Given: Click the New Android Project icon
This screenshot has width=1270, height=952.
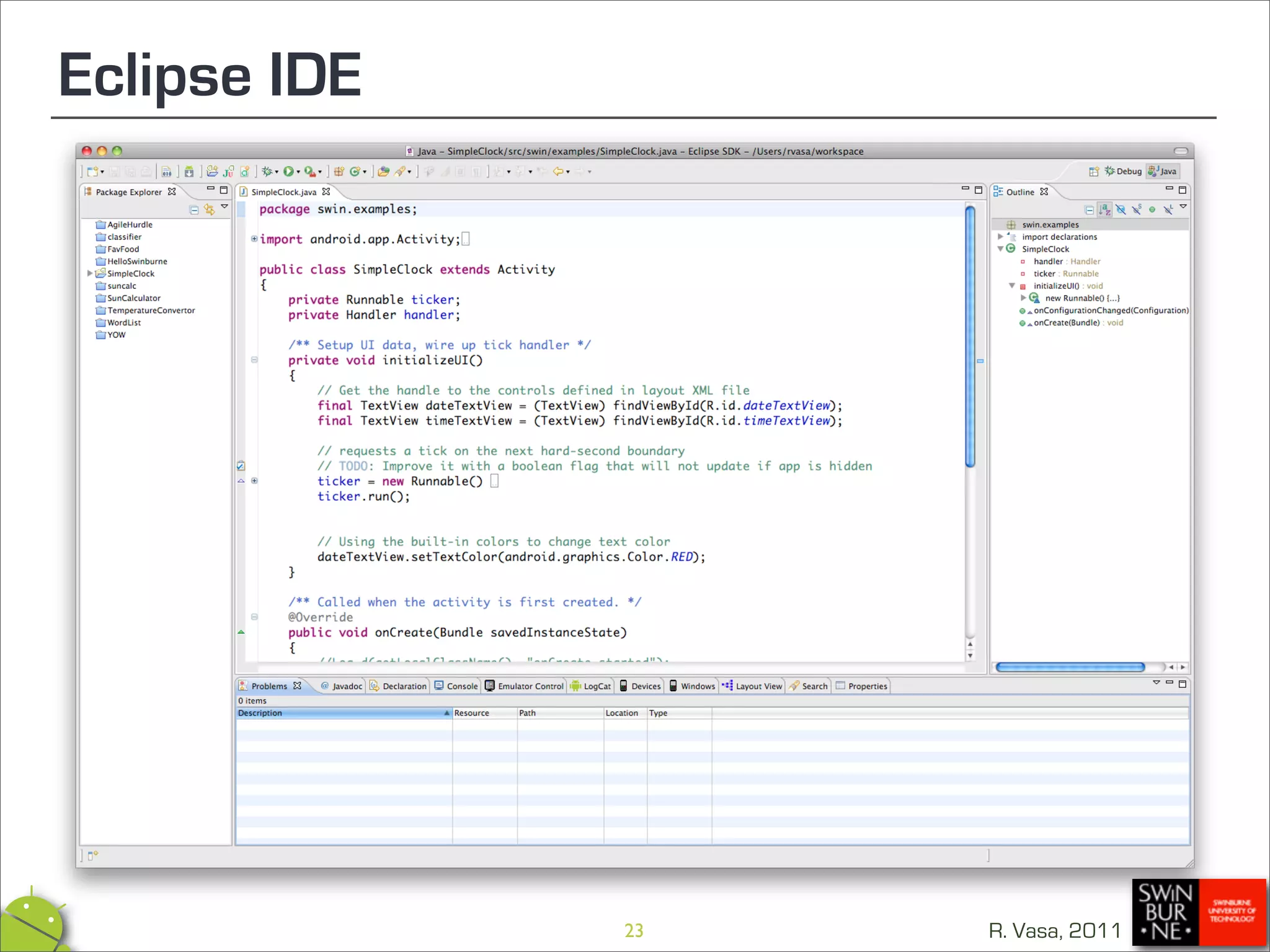Looking at the screenshot, I should pyautogui.click(x=212, y=171).
